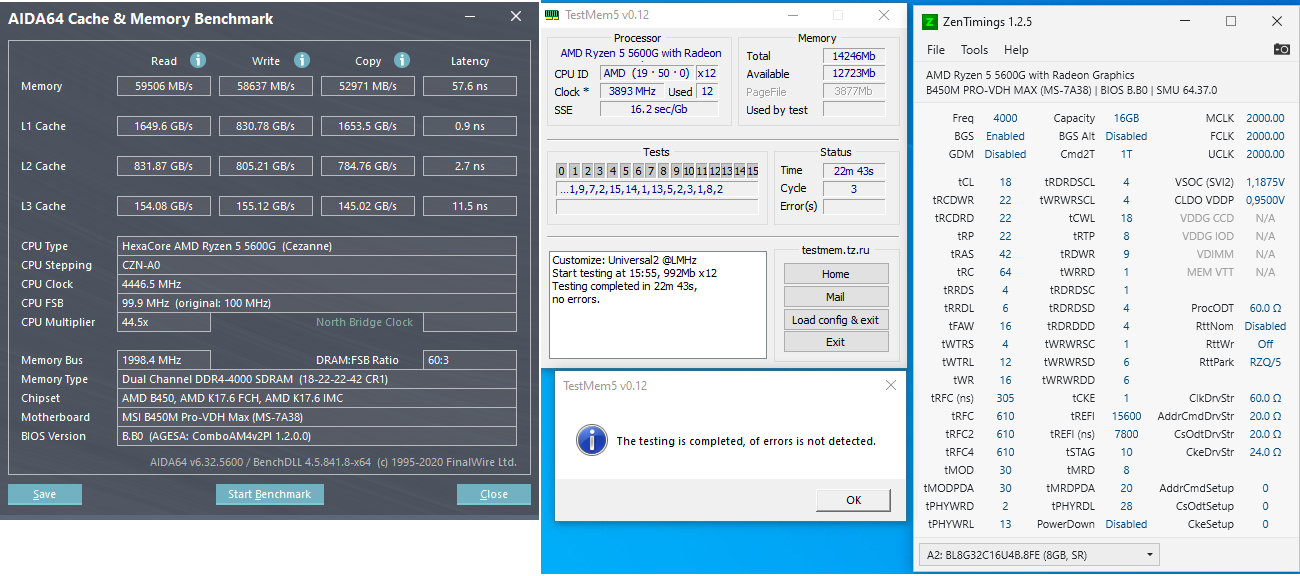Save the AIDA64 benchmark results
The width and height of the screenshot is (1300, 576).
coord(45,494)
